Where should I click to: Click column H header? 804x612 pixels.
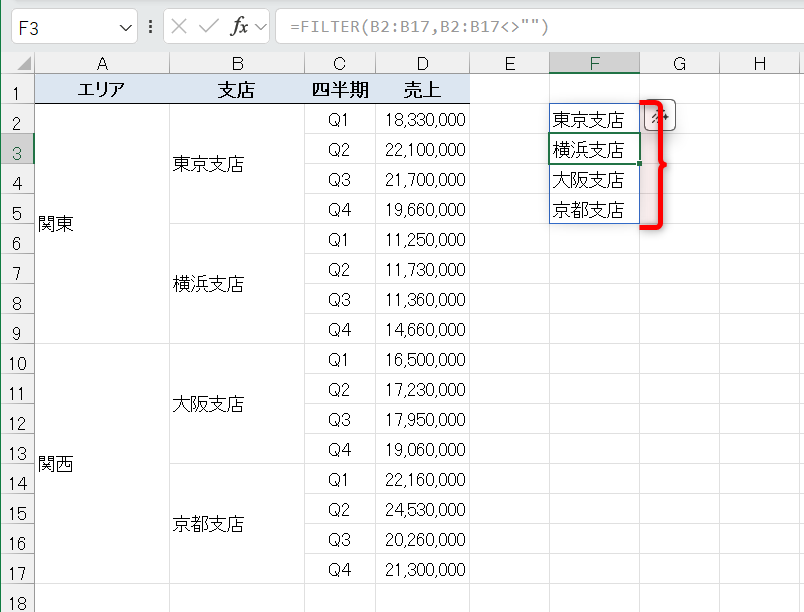click(x=758, y=62)
